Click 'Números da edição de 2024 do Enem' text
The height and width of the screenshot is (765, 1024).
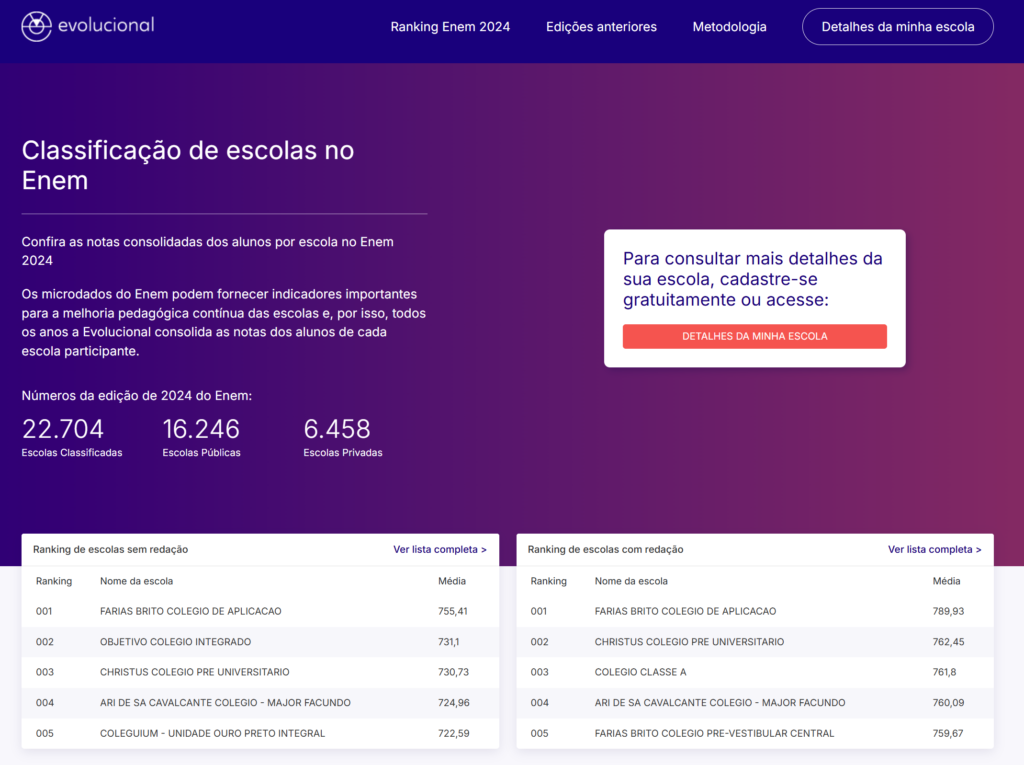coord(136,396)
